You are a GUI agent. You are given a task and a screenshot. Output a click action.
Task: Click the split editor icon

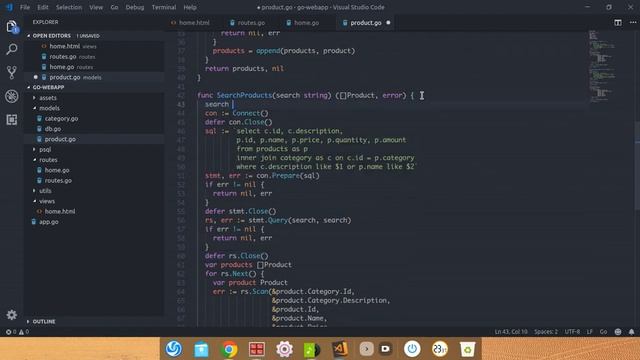[x=618, y=23]
